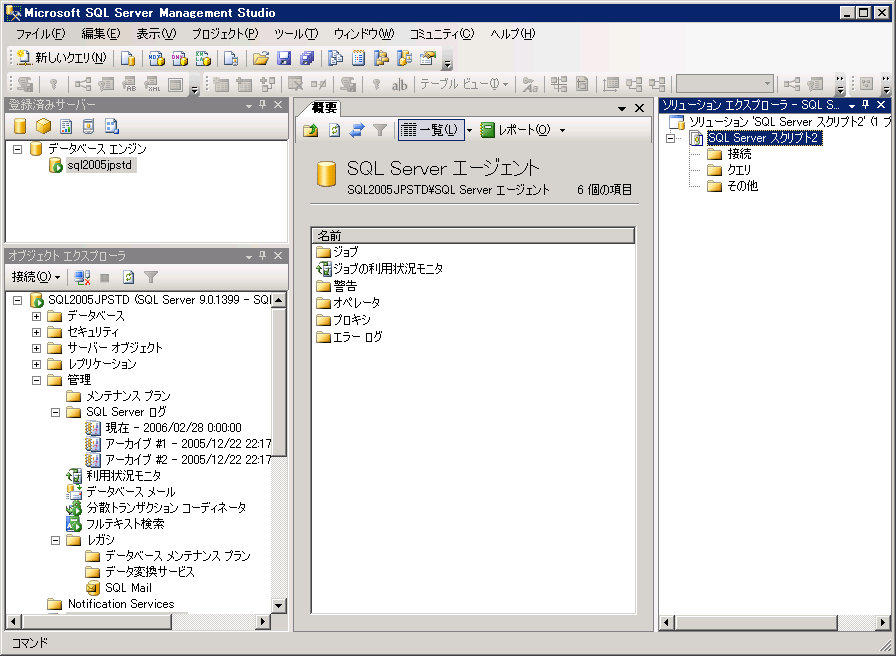
Task: Close the 登録済みサーバー panel
Action: click(278, 105)
